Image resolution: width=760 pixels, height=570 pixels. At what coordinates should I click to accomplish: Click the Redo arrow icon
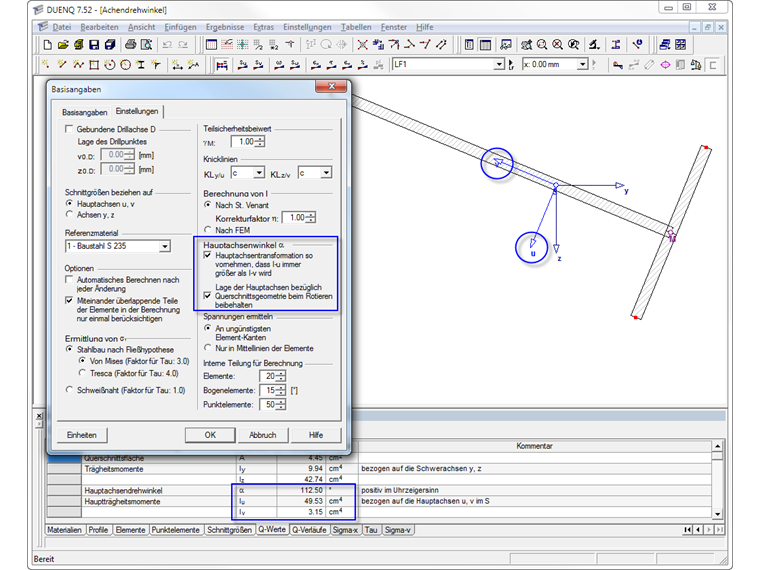[x=183, y=45]
